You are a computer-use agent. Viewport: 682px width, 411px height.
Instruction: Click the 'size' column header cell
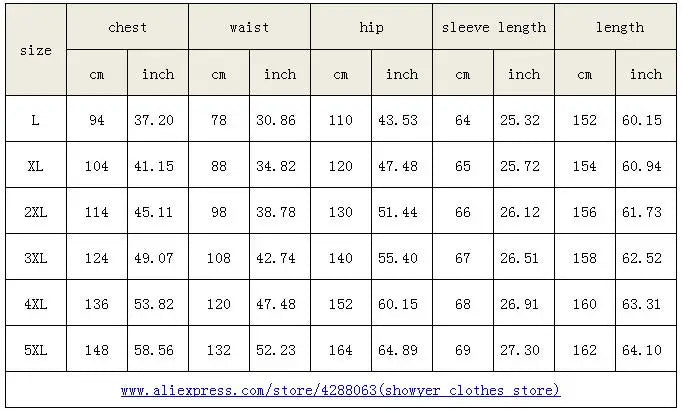(x=36, y=50)
